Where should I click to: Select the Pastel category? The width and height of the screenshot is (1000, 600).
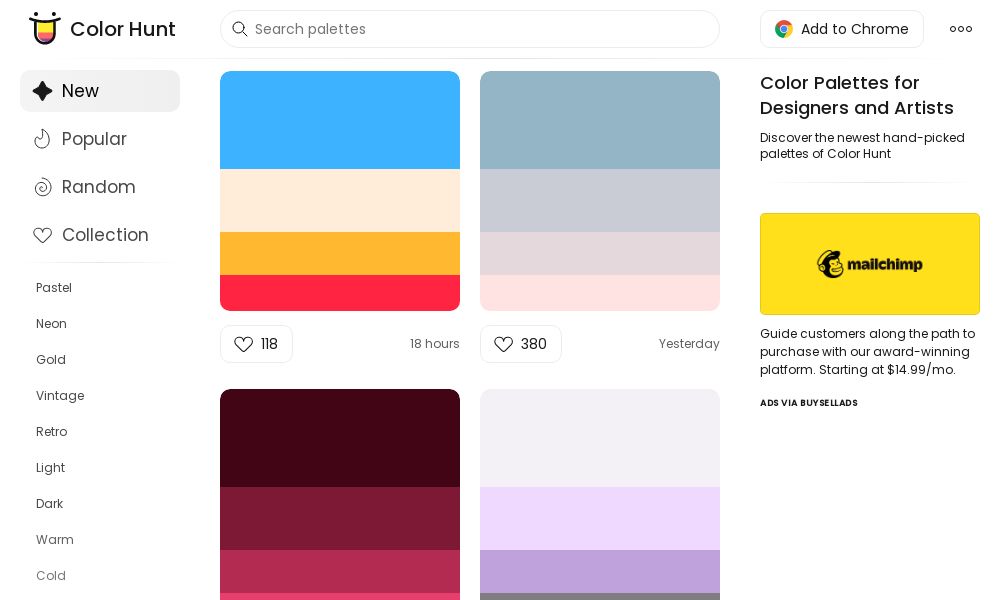click(x=54, y=288)
